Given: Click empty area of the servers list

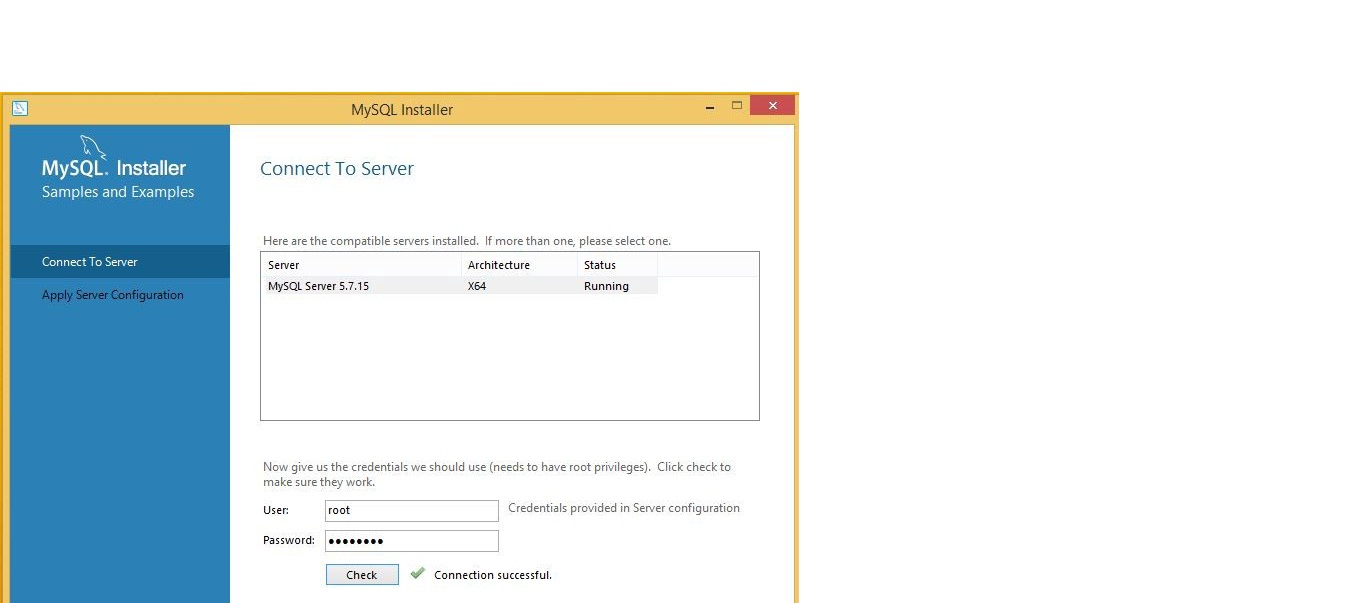Looking at the screenshot, I should pos(509,360).
